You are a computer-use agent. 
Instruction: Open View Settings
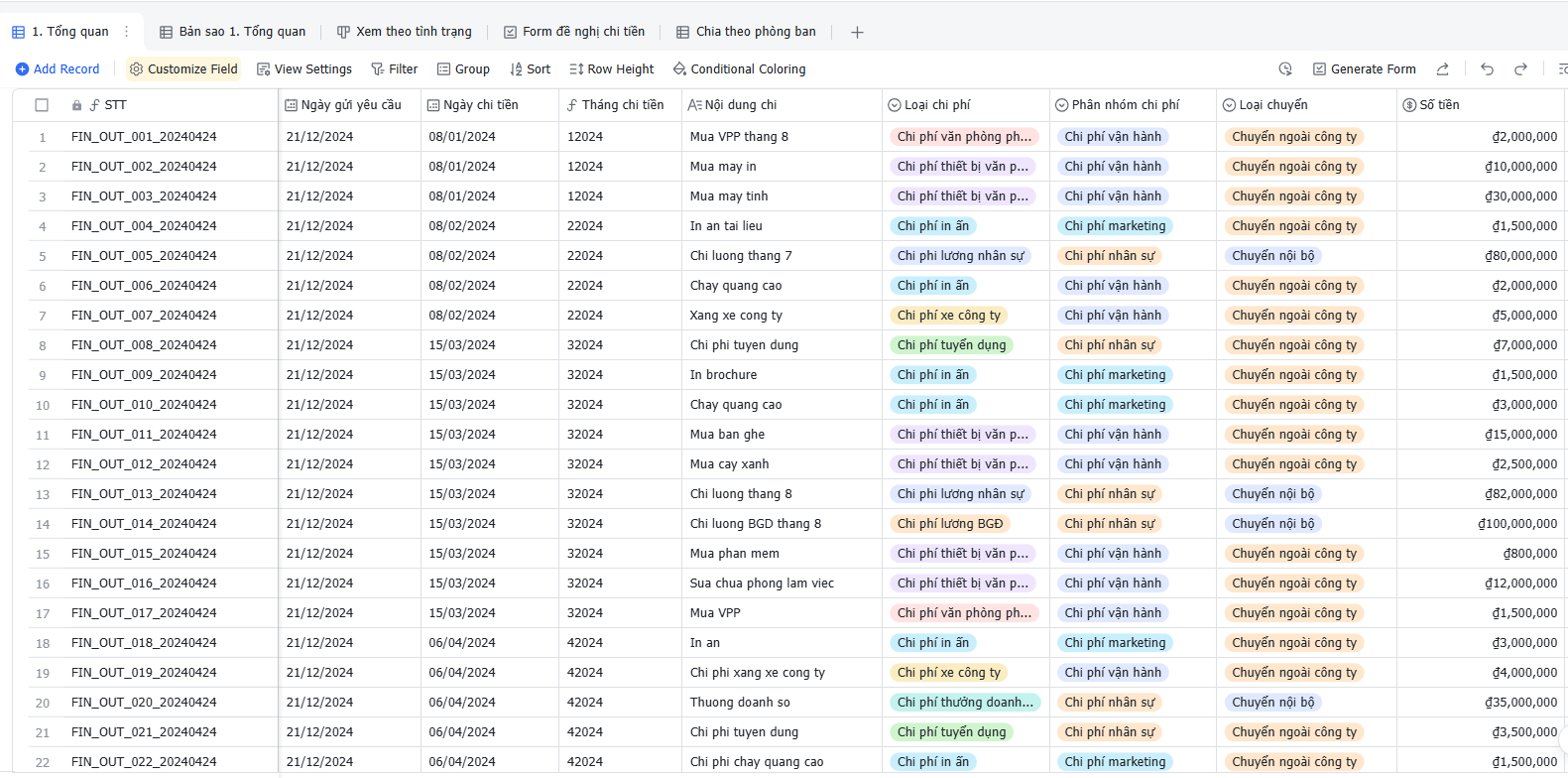coord(304,69)
